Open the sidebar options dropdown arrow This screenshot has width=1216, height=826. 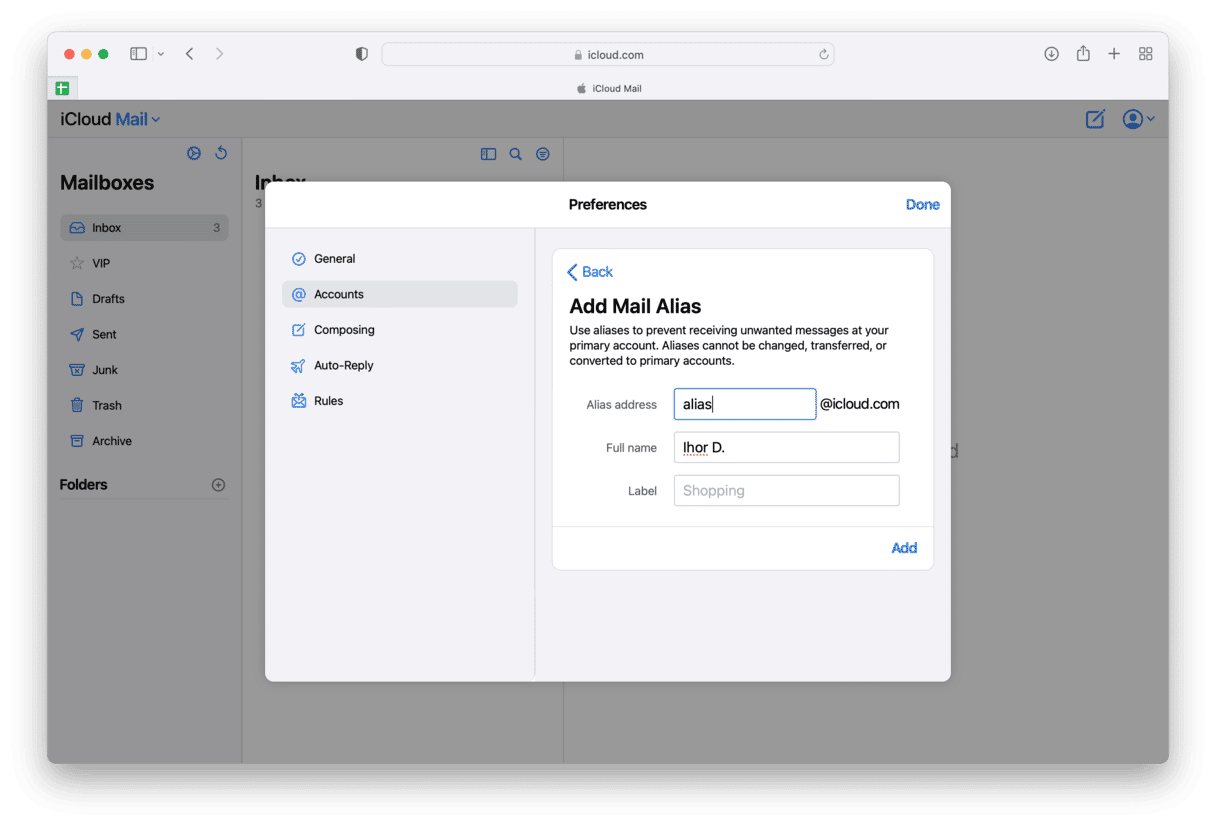click(160, 54)
